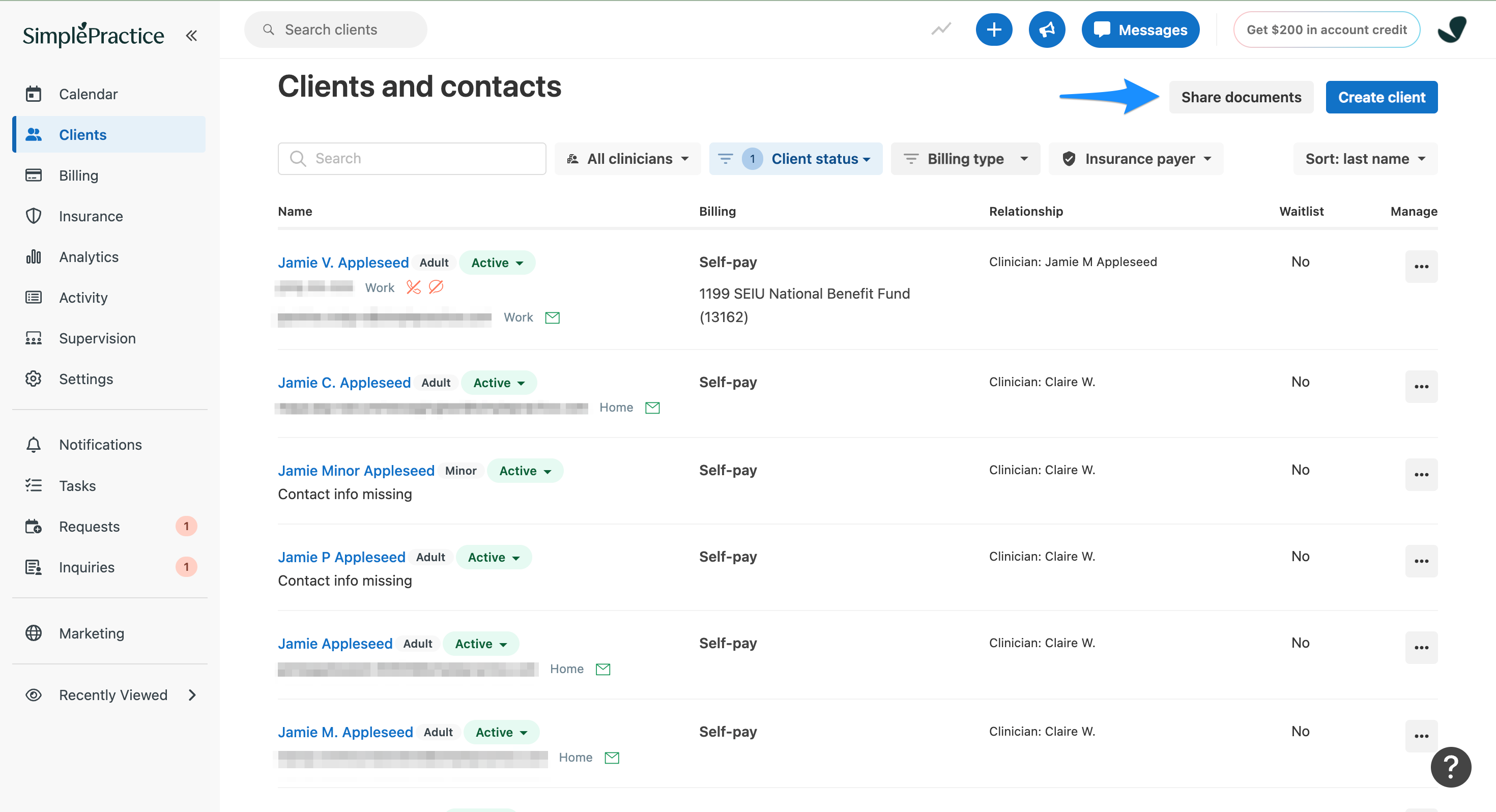Open the Messages button
The image size is (1496, 812).
(1140, 30)
